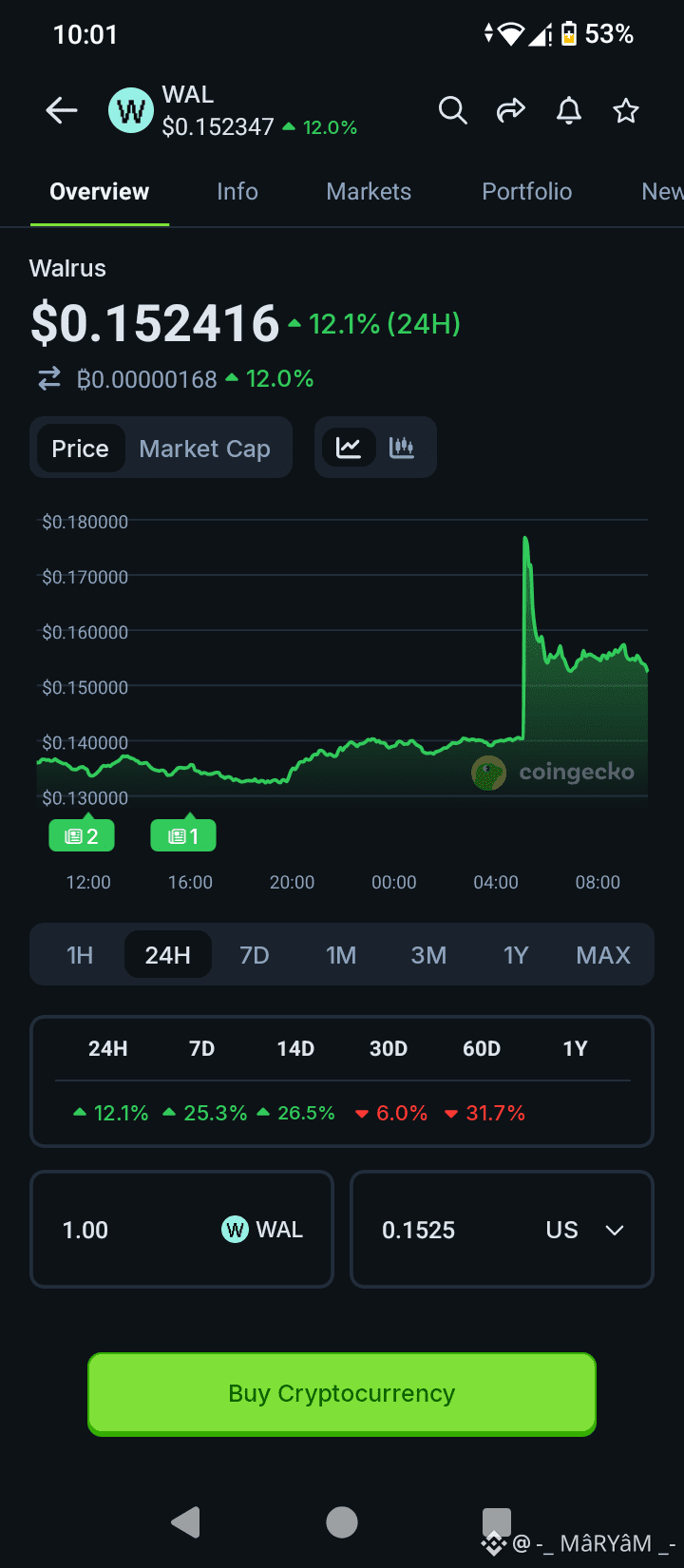Select the 7D chart range
The width and height of the screenshot is (684, 1568).
coord(255,955)
